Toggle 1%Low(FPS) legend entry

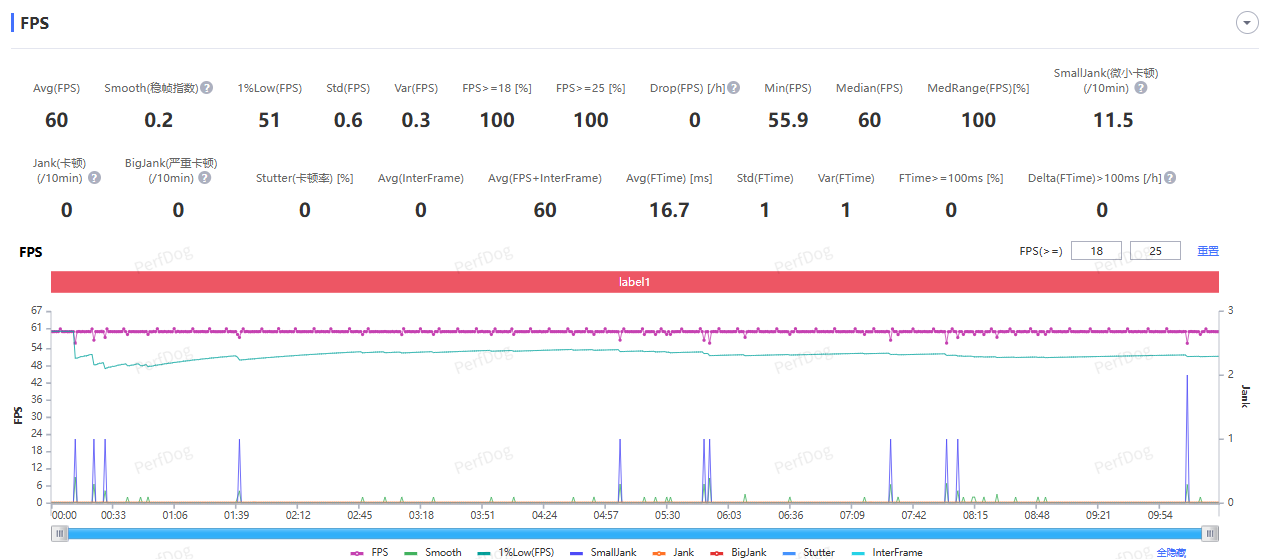pos(516,552)
